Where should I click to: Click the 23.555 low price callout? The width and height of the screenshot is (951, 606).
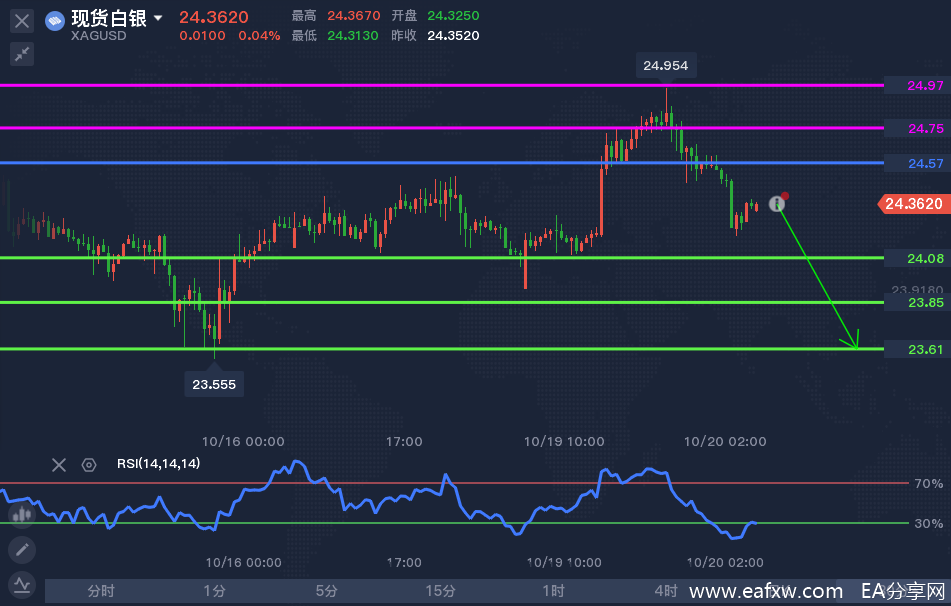tap(214, 385)
